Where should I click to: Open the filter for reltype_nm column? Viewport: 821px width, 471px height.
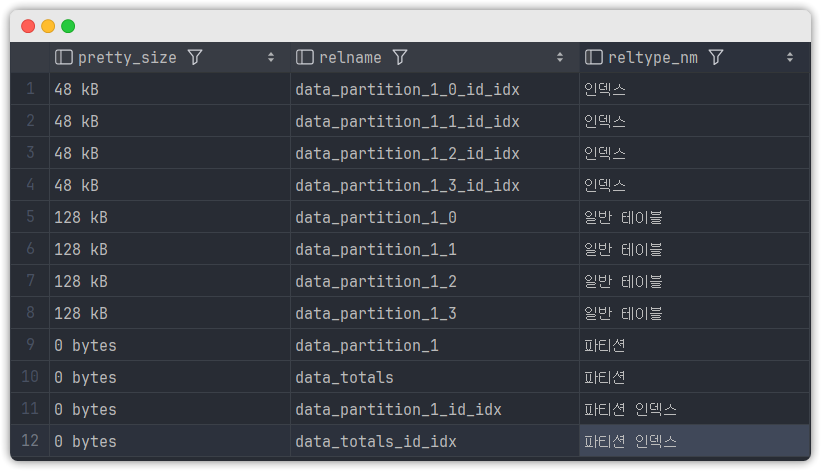pyautogui.click(x=716, y=57)
